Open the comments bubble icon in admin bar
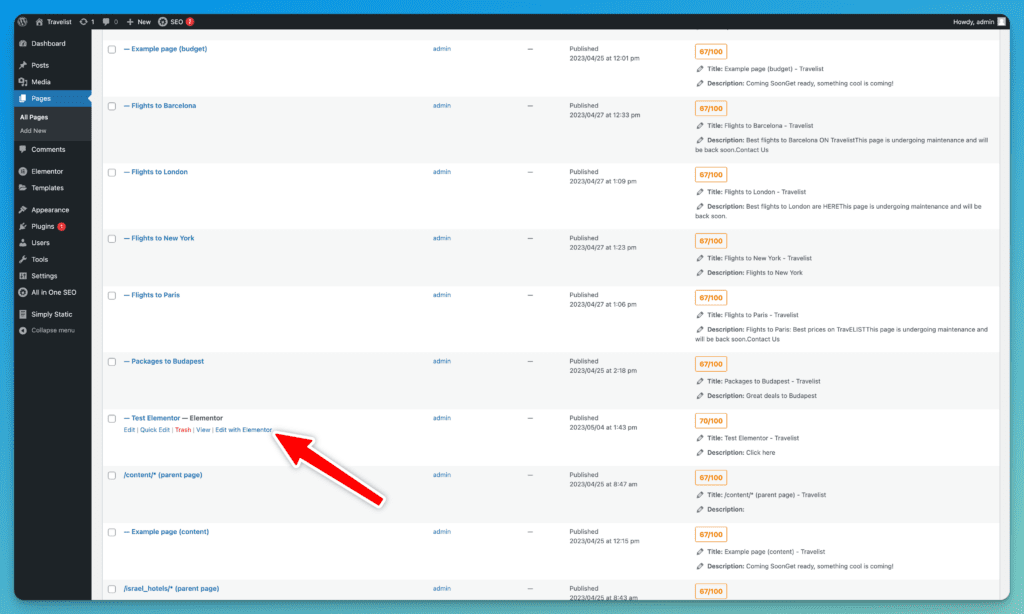Image resolution: width=1024 pixels, height=614 pixels. 107,21
